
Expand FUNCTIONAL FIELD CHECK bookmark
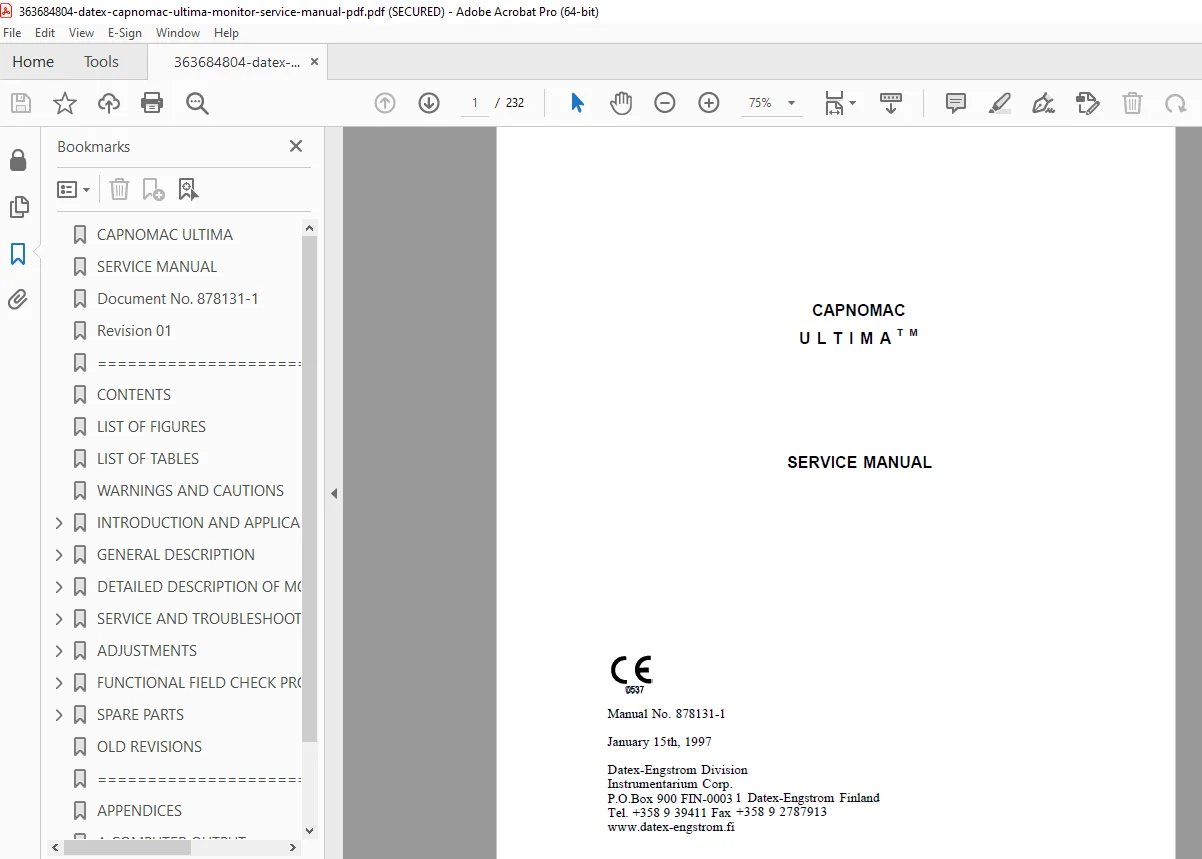click(x=59, y=683)
